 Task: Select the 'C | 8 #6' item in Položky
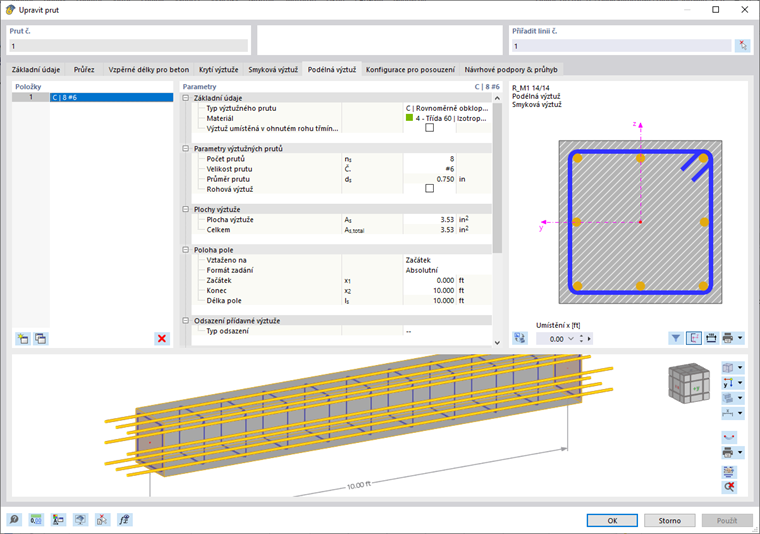(x=111, y=97)
